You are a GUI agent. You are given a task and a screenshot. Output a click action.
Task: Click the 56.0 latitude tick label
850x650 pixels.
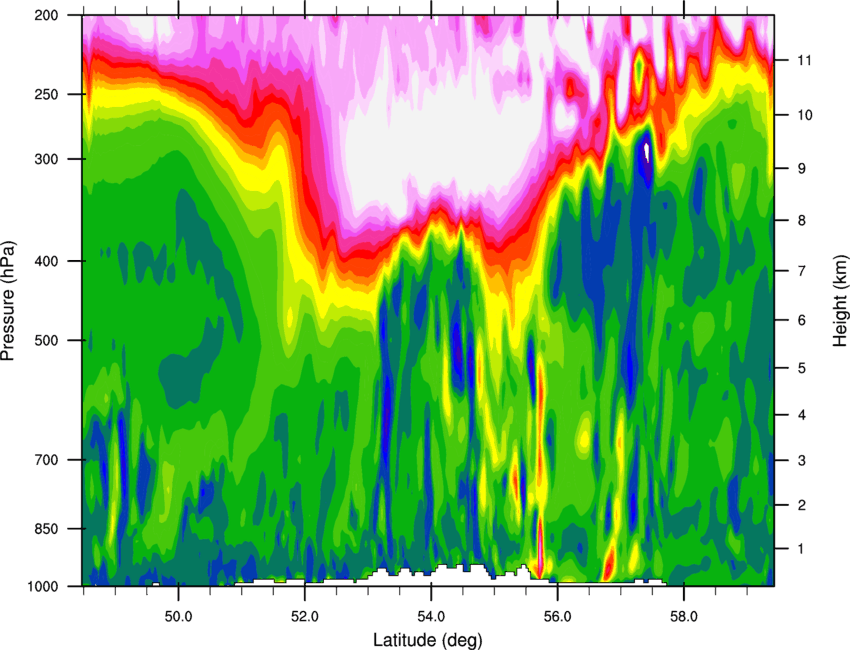point(557,616)
